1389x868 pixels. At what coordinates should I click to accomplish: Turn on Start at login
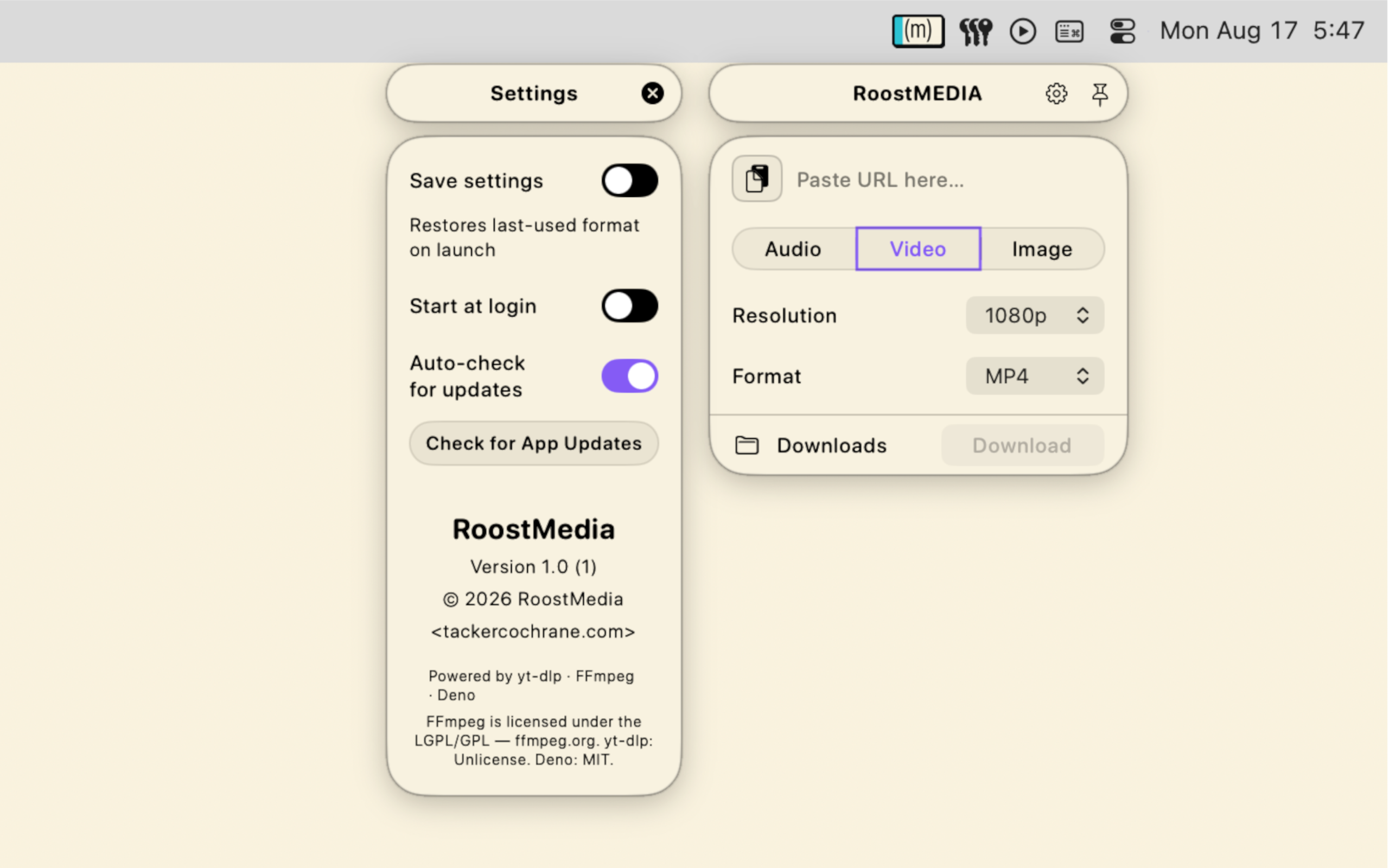(629, 306)
